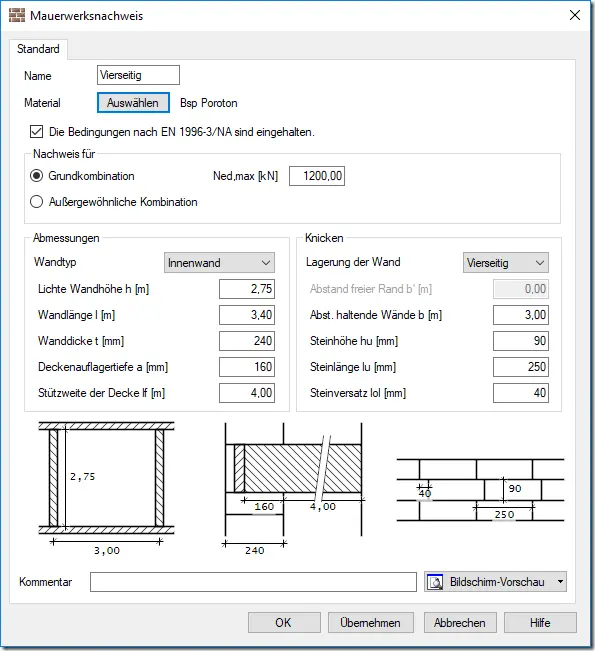Viewport: 595px width, 651px height.
Task: Click the wall elevation diagram showing 2,75
Action: 106,489
